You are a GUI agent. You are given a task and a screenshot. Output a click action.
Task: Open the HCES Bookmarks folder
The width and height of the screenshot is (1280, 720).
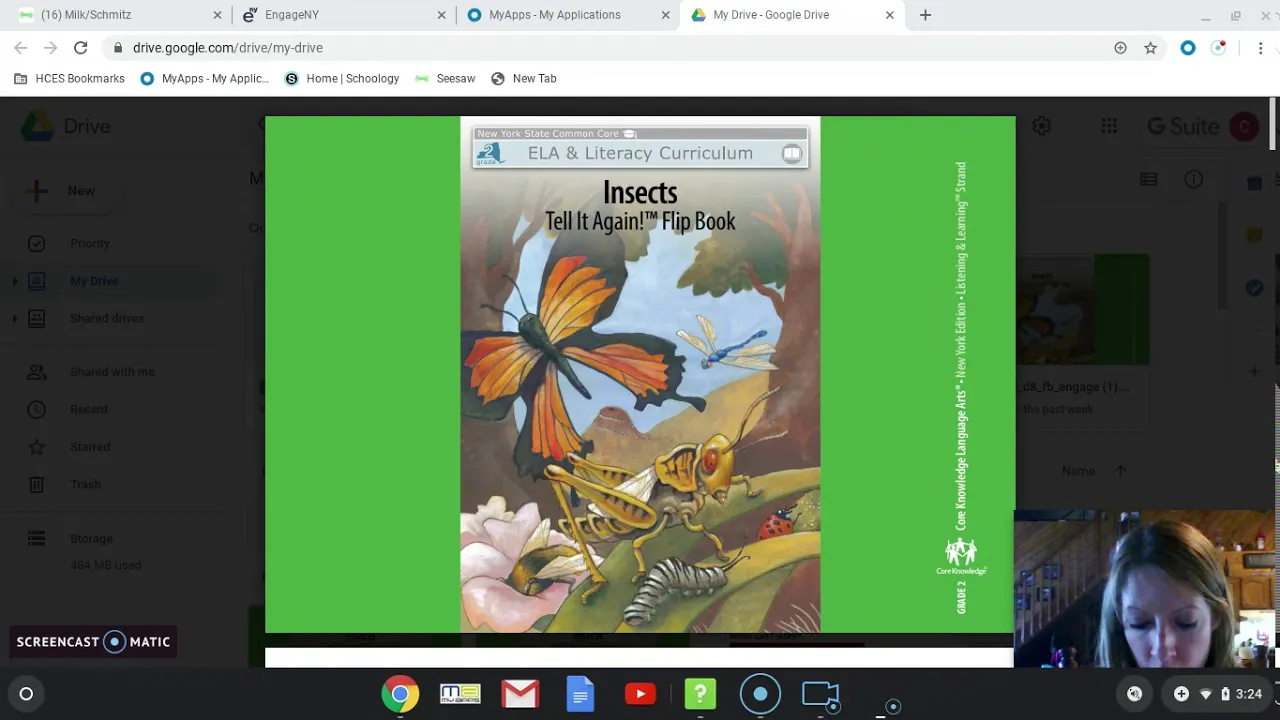(69, 78)
